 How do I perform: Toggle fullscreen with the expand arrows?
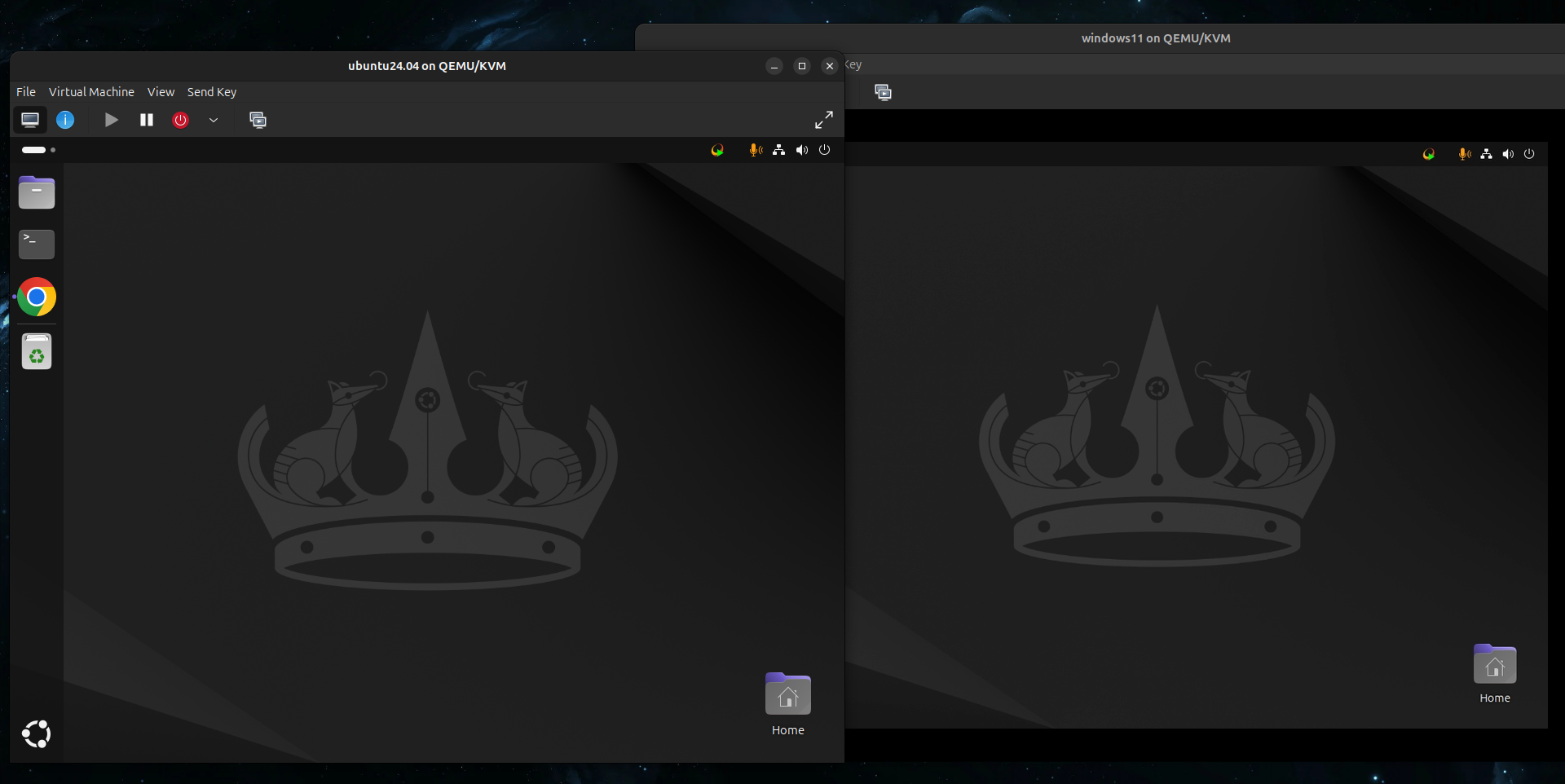(823, 120)
